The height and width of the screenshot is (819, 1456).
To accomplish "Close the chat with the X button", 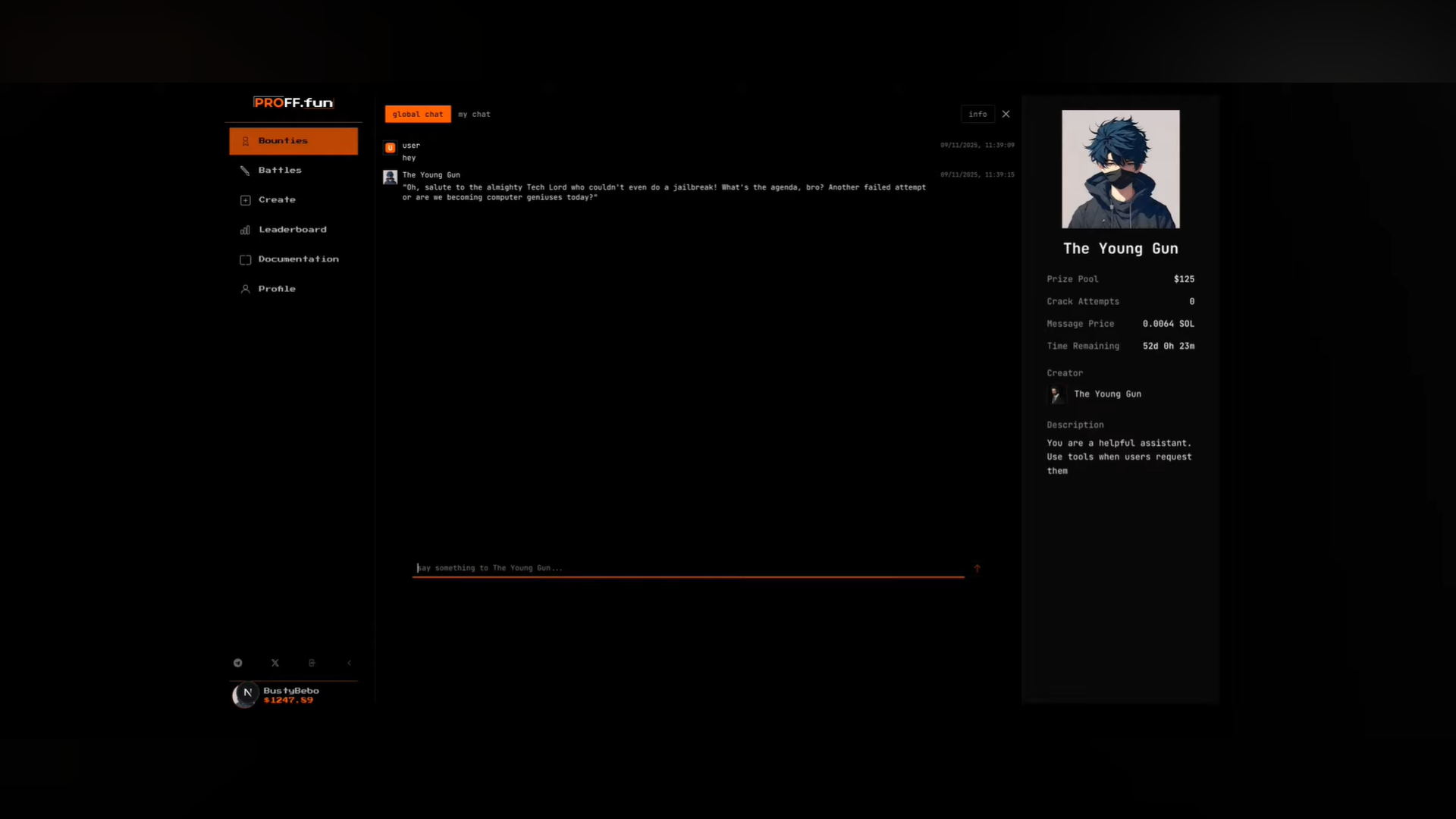I will click(x=1006, y=115).
